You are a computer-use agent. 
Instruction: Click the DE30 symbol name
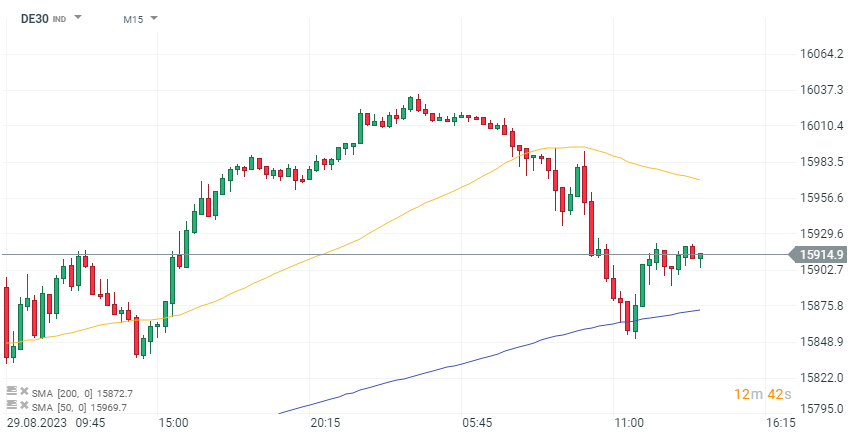click(34, 19)
